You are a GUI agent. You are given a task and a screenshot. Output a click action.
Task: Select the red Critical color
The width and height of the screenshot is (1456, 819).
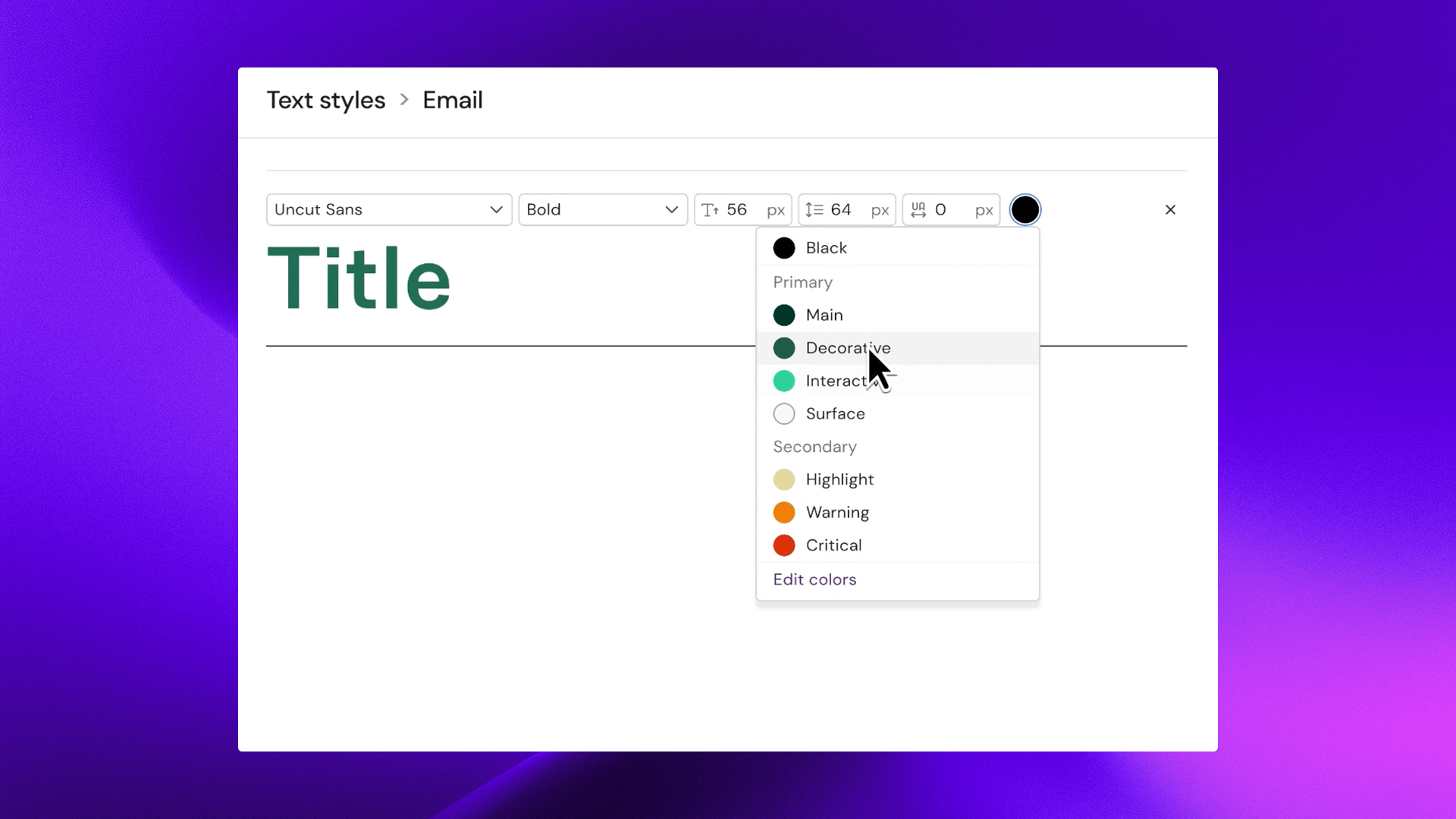click(833, 545)
